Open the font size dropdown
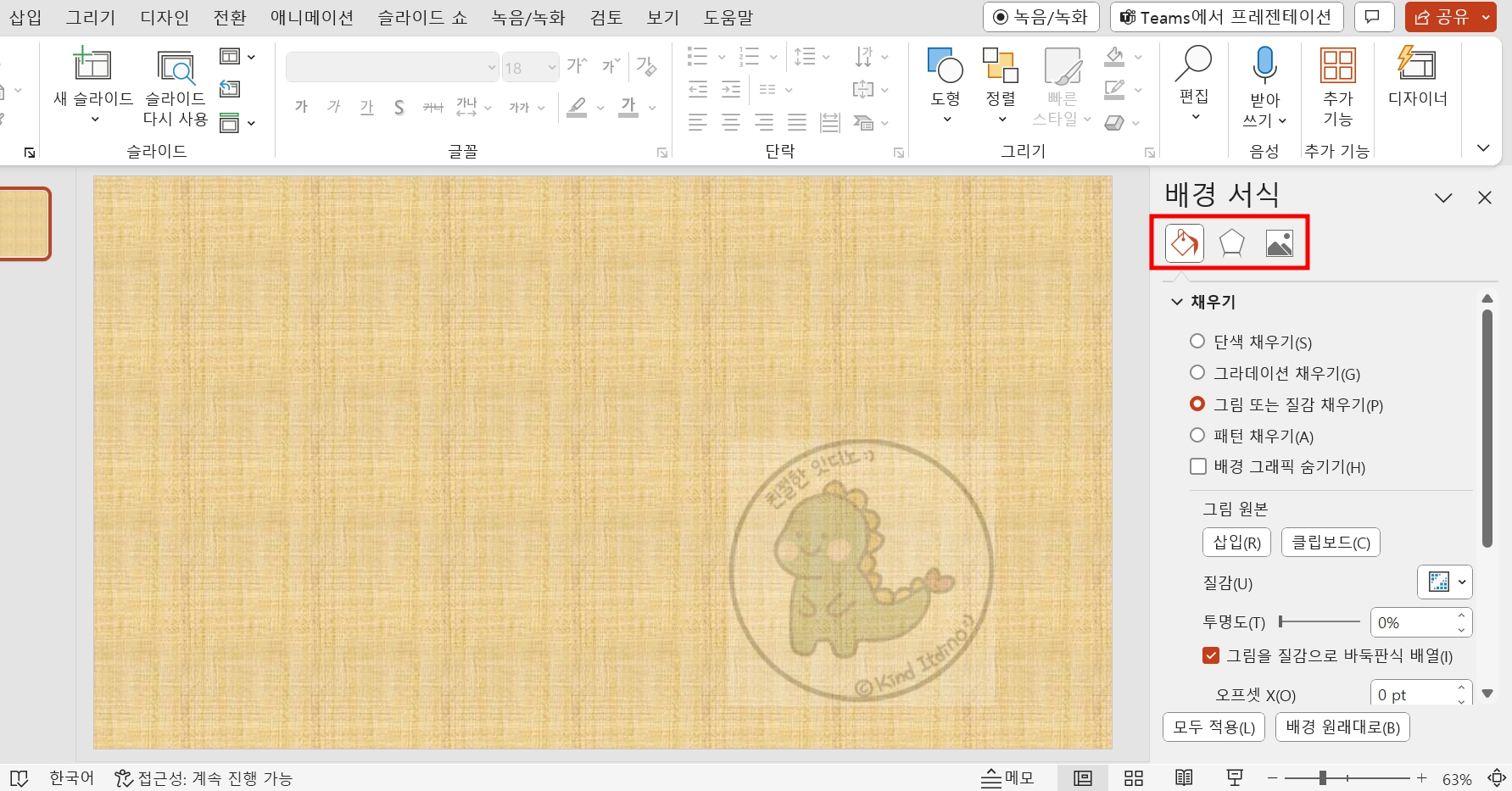This screenshot has height=791, width=1512. (x=552, y=67)
